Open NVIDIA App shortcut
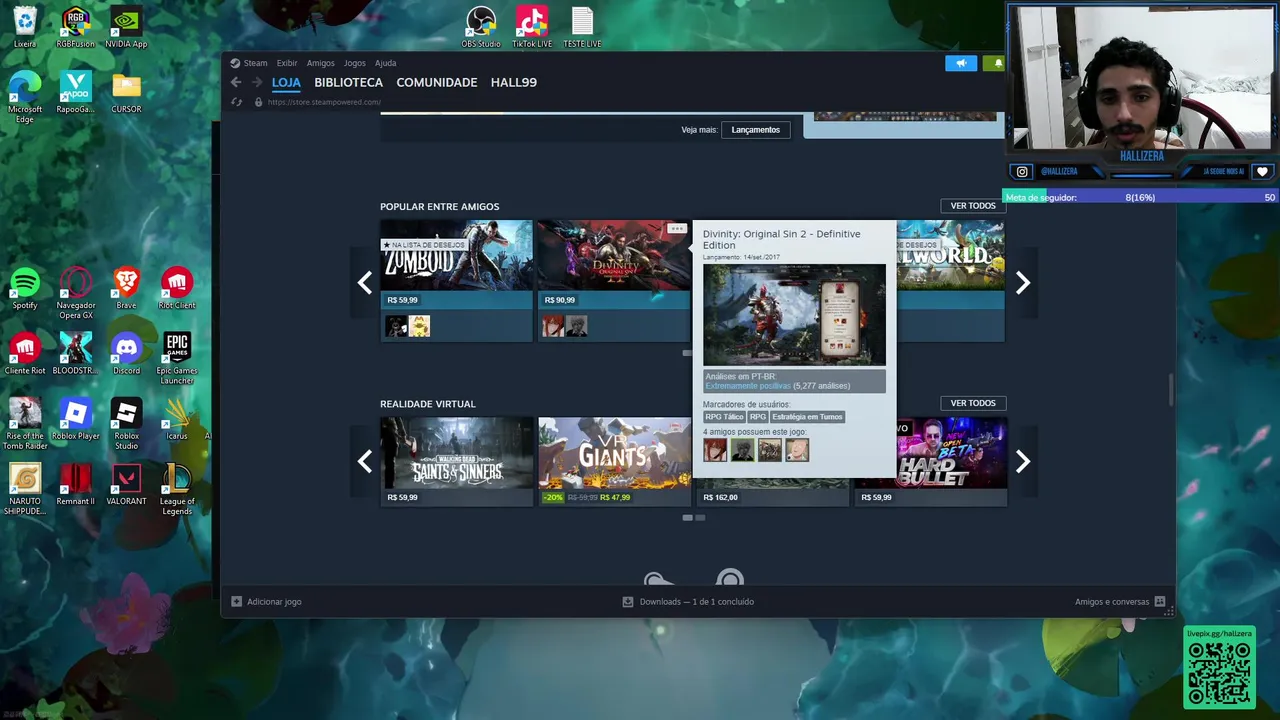This screenshot has width=1280, height=720. pos(126,28)
